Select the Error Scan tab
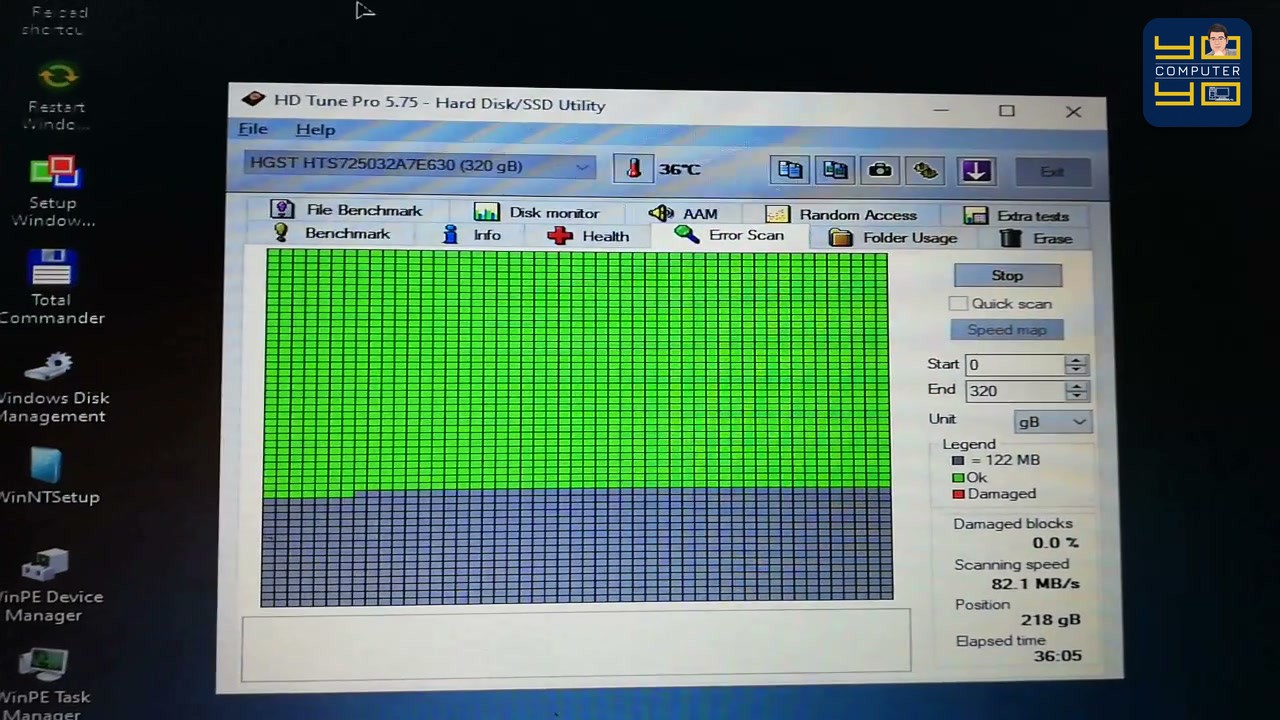1280x720 pixels. (x=730, y=235)
